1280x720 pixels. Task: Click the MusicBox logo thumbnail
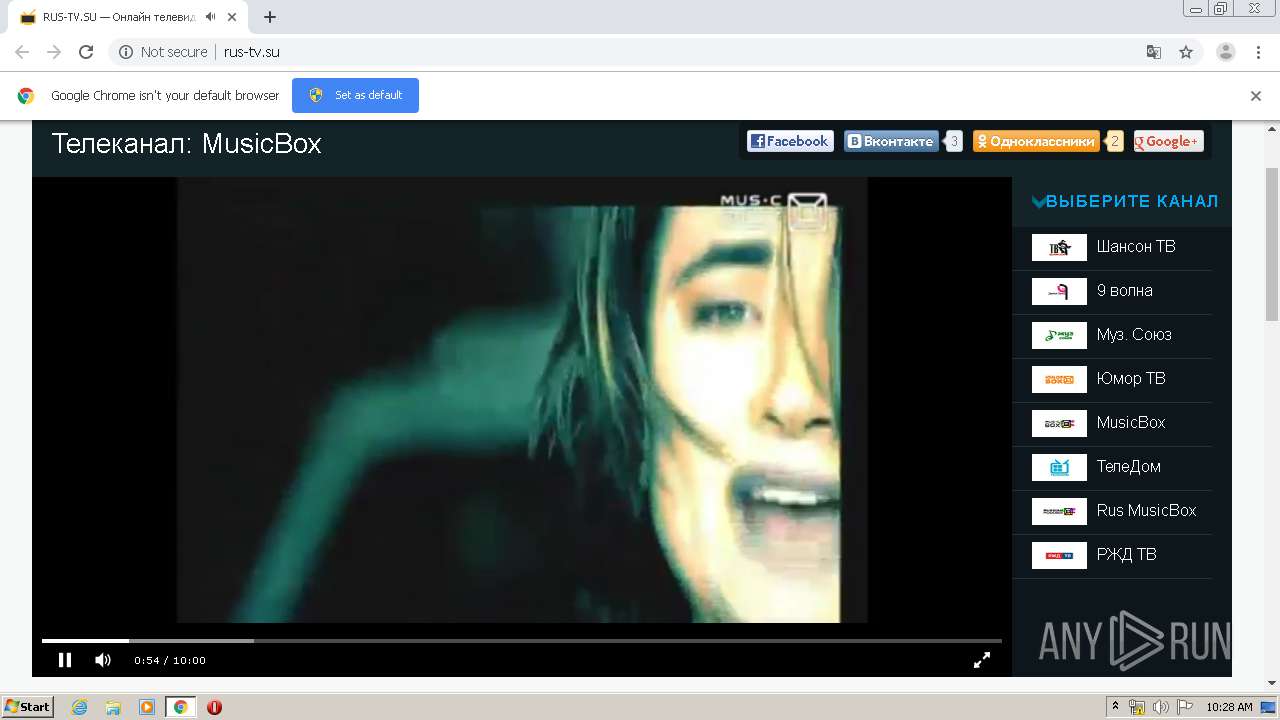coord(1059,423)
